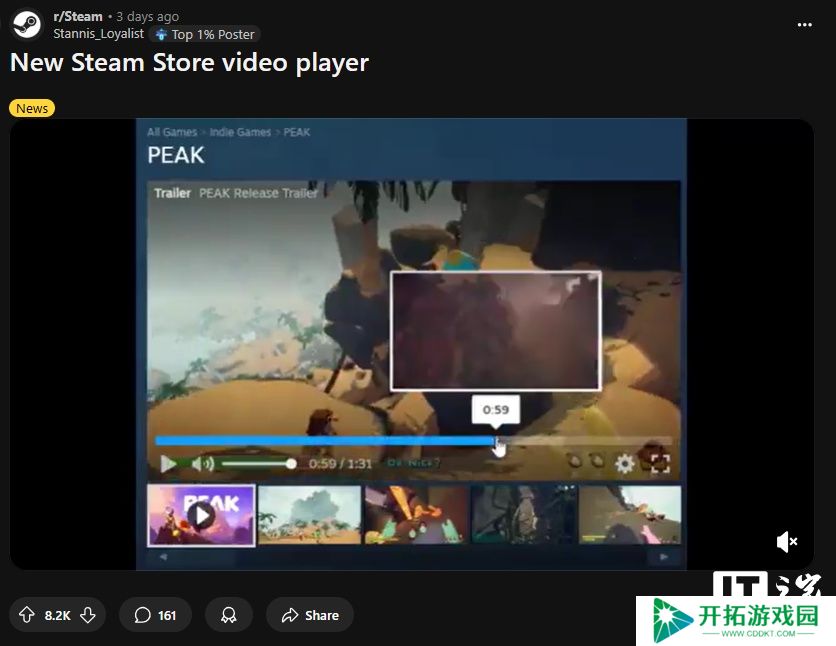Viewport: 836px width, 646px height.
Task: Select the PEAK trailer thumbnail
Action: 201,515
